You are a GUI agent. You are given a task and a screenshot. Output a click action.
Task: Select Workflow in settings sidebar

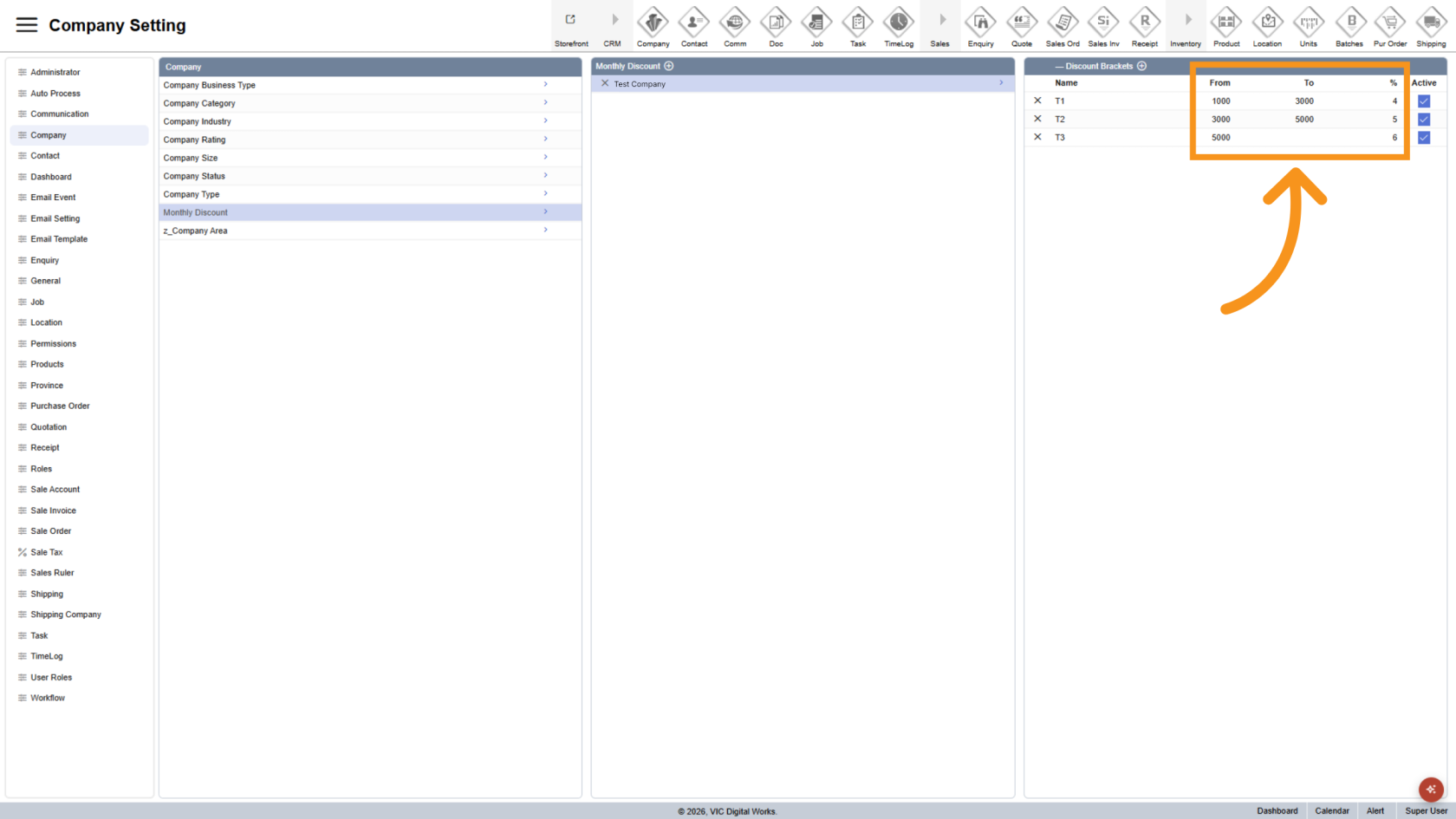click(79, 698)
